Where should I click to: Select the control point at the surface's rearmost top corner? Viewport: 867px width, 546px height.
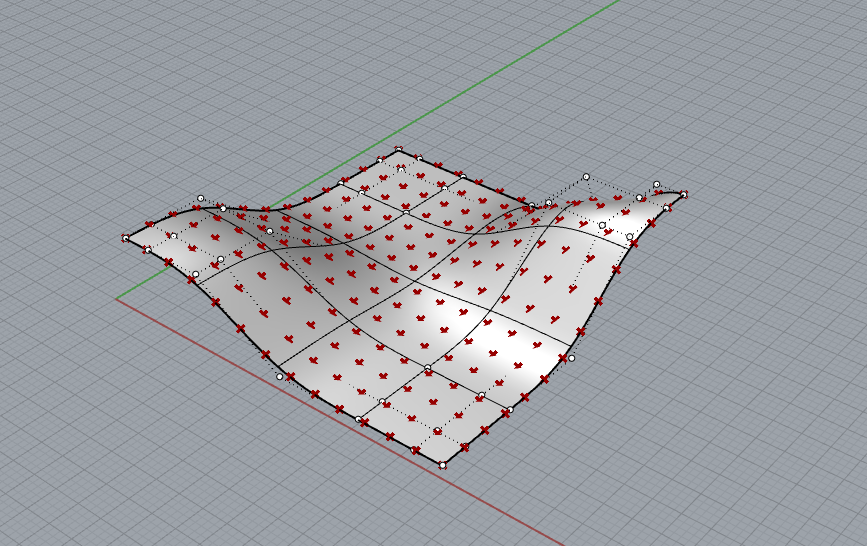(x=399, y=149)
